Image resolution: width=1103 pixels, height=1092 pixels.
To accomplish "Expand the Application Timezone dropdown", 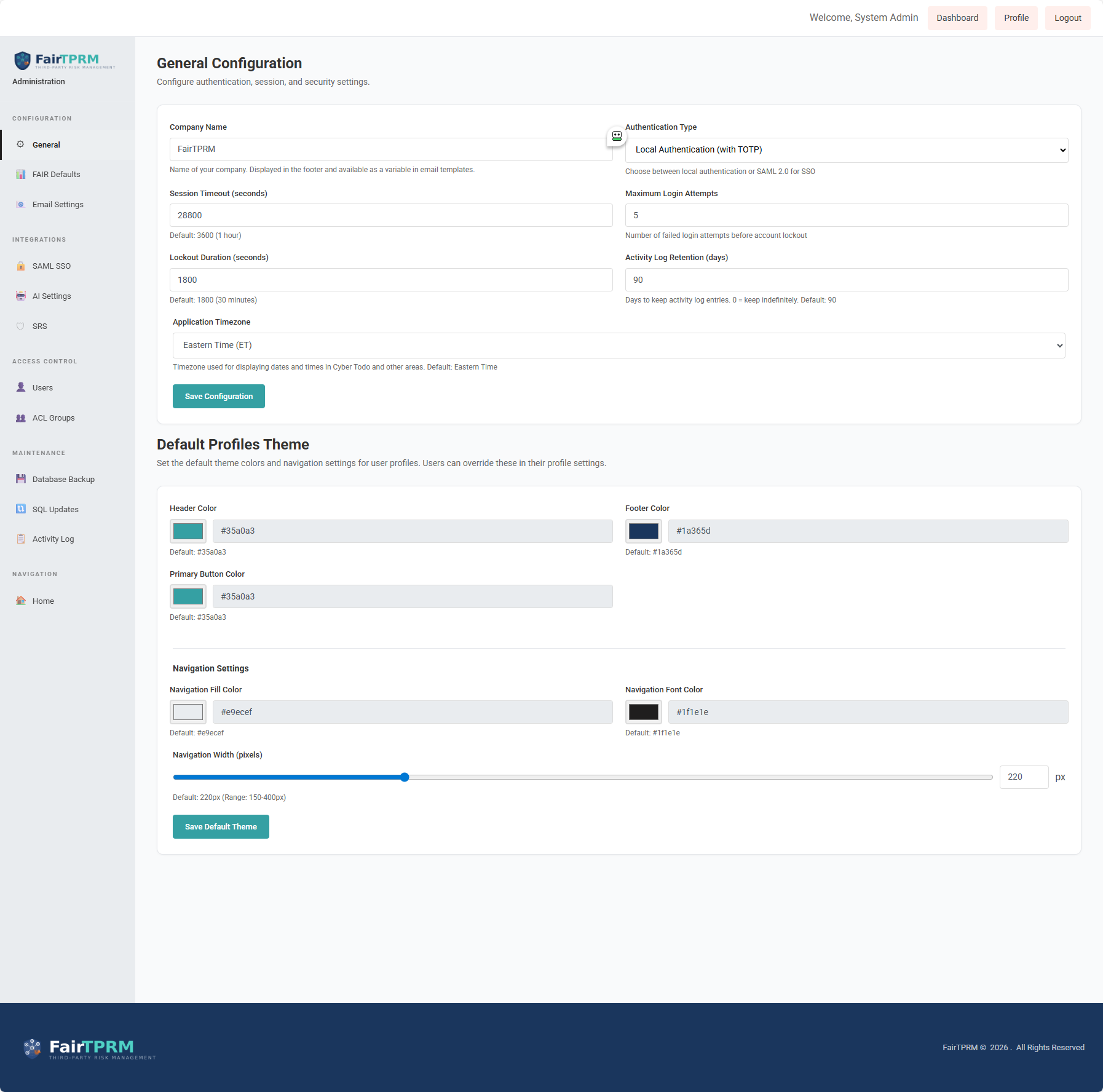I will click(x=619, y=346).
